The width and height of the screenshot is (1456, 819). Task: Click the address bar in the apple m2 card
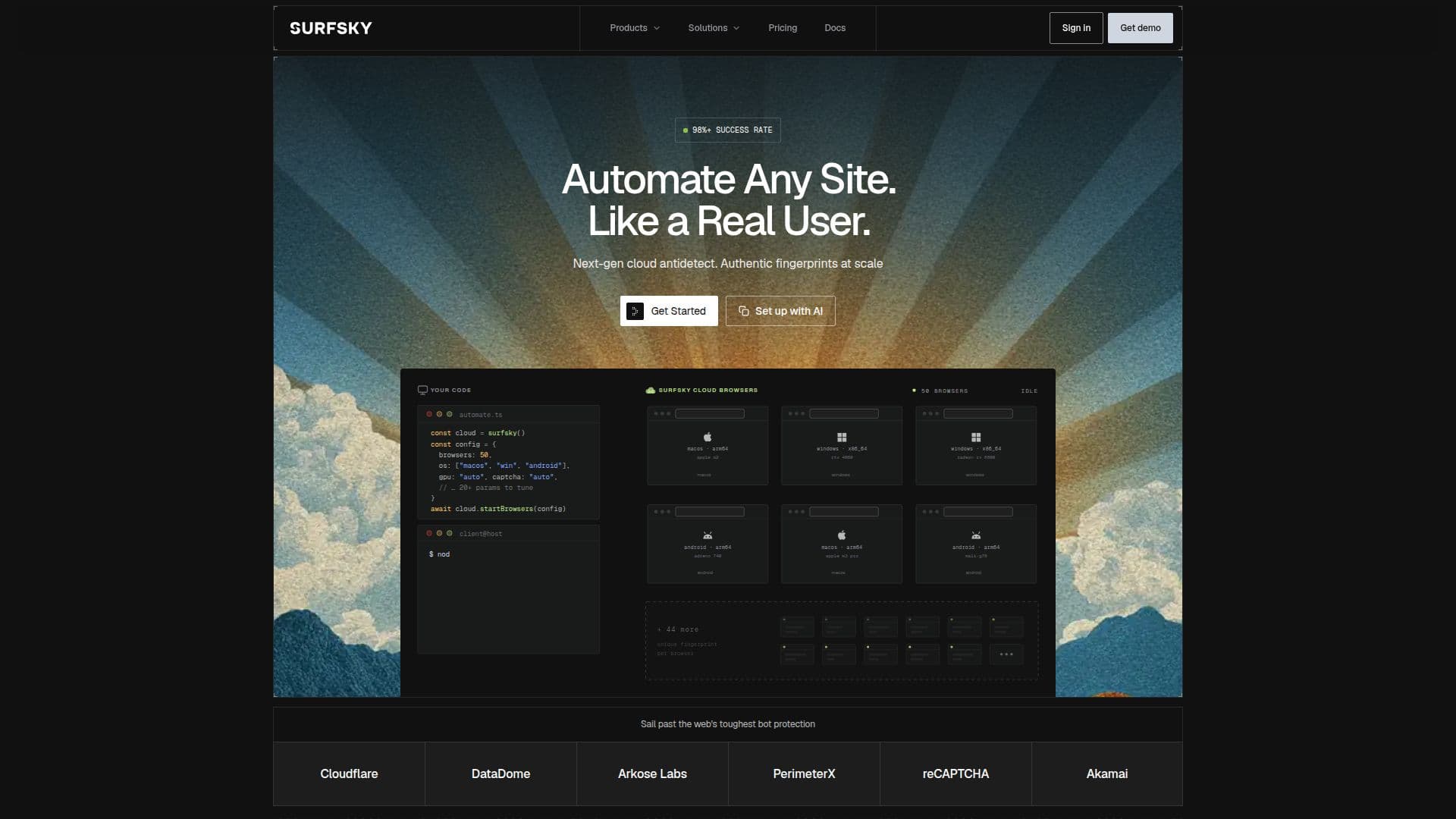[x=710, y=413]
